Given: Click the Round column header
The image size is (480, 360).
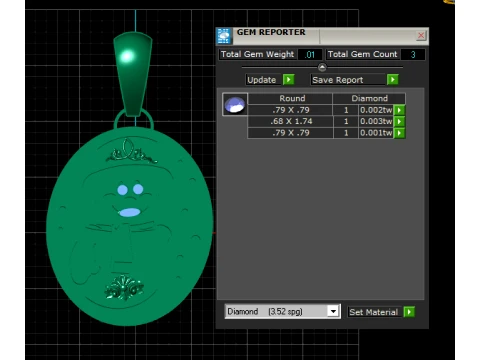Looking at the screenshot, I should tap(290, 98).
